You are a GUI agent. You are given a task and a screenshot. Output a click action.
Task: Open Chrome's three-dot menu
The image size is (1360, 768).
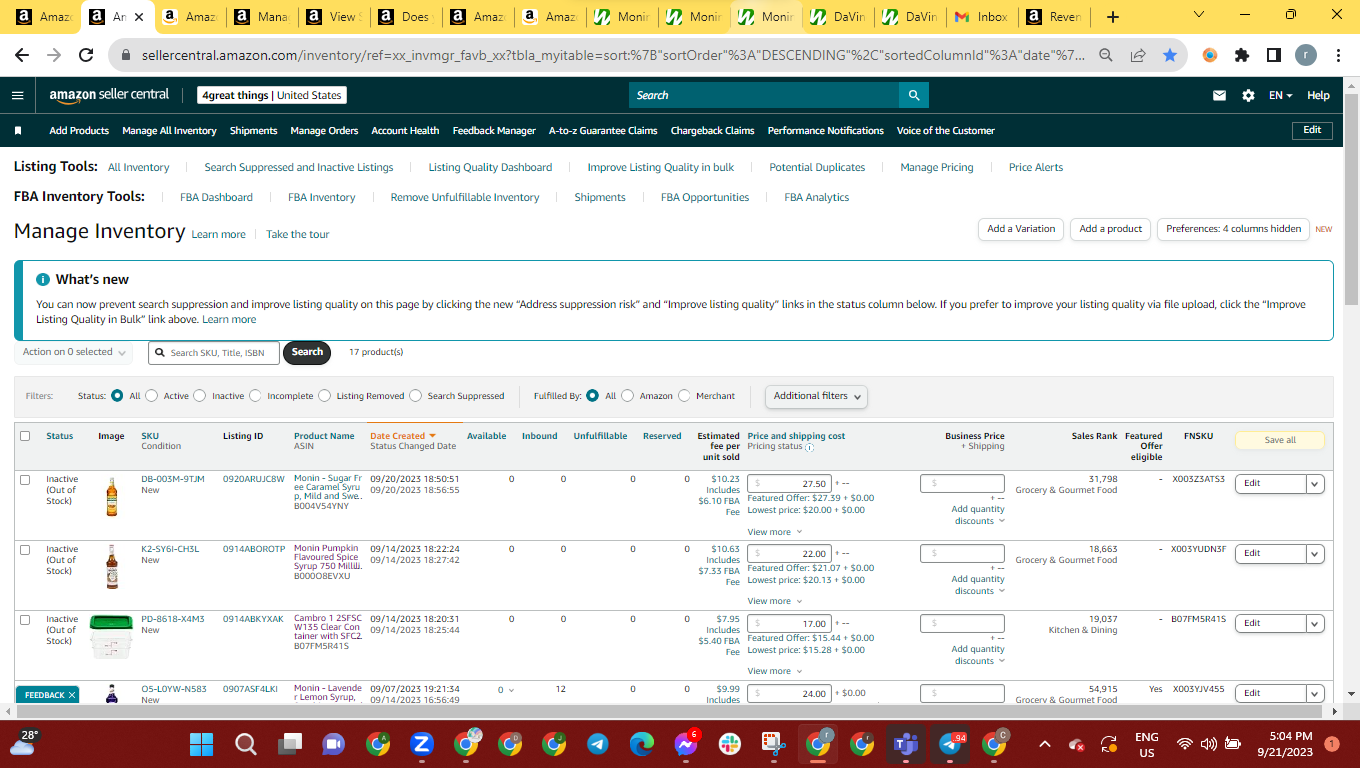[1338, 55]
